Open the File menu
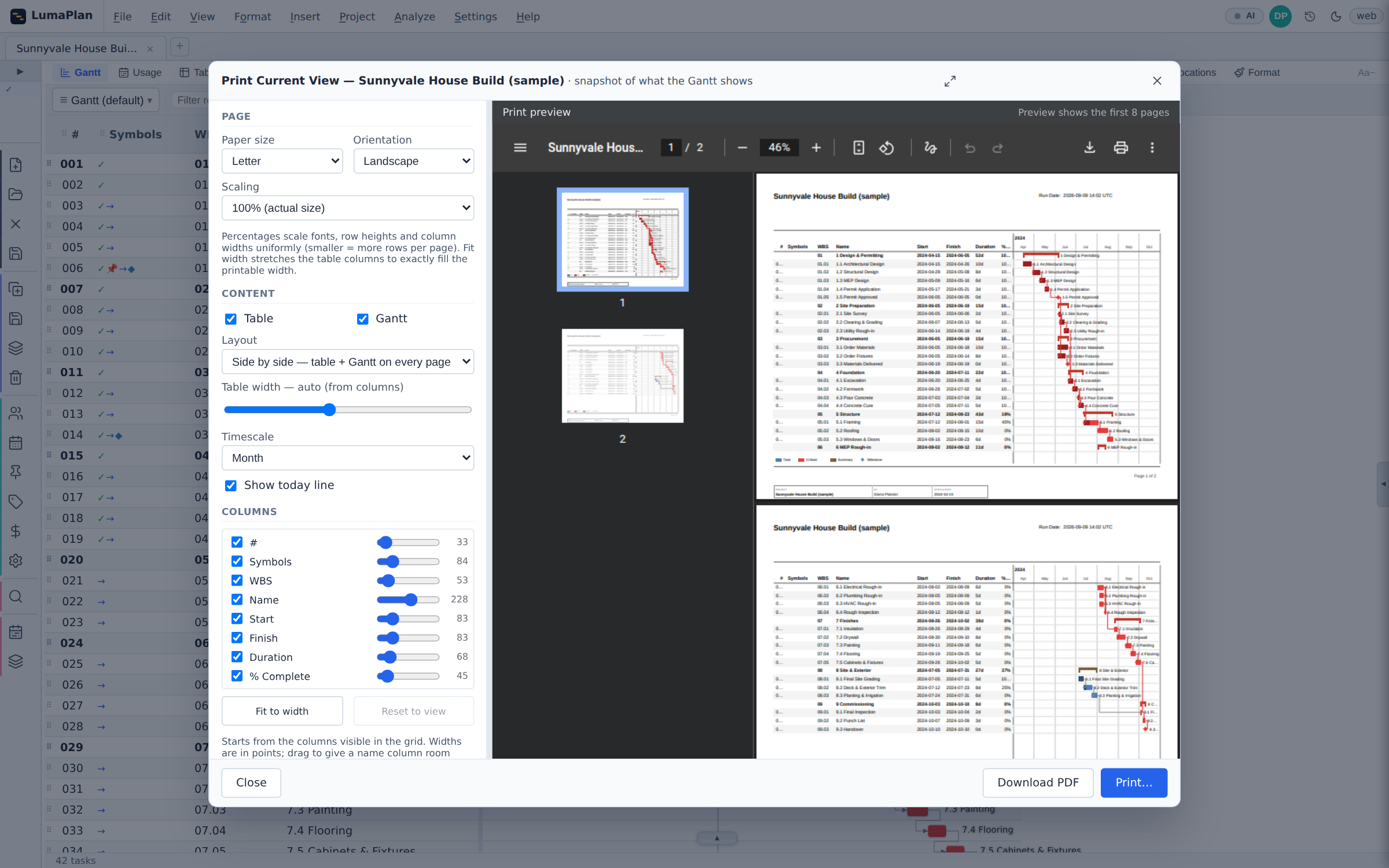Viewport: 1389px width, 868px height. 122,16
